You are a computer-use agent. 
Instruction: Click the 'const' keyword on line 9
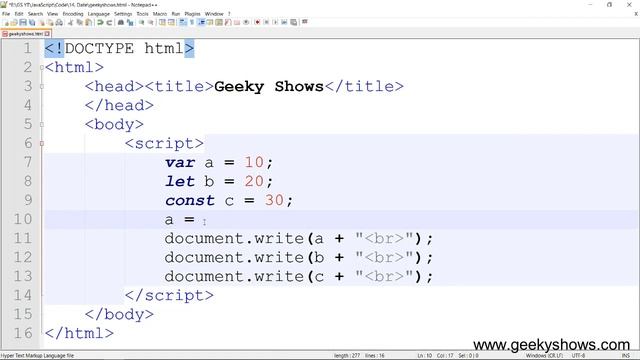190,200
